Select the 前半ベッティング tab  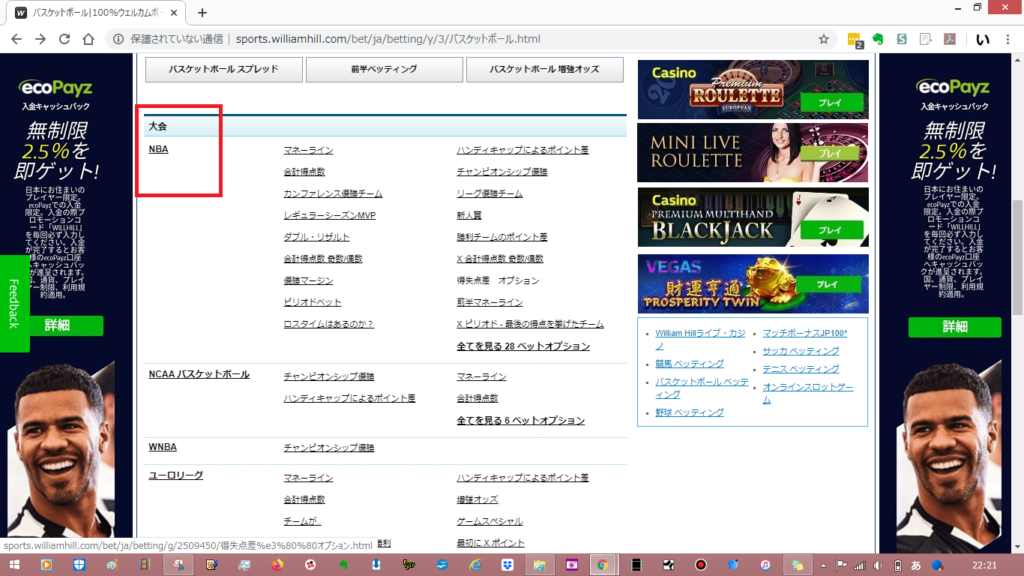coord(384,69)
